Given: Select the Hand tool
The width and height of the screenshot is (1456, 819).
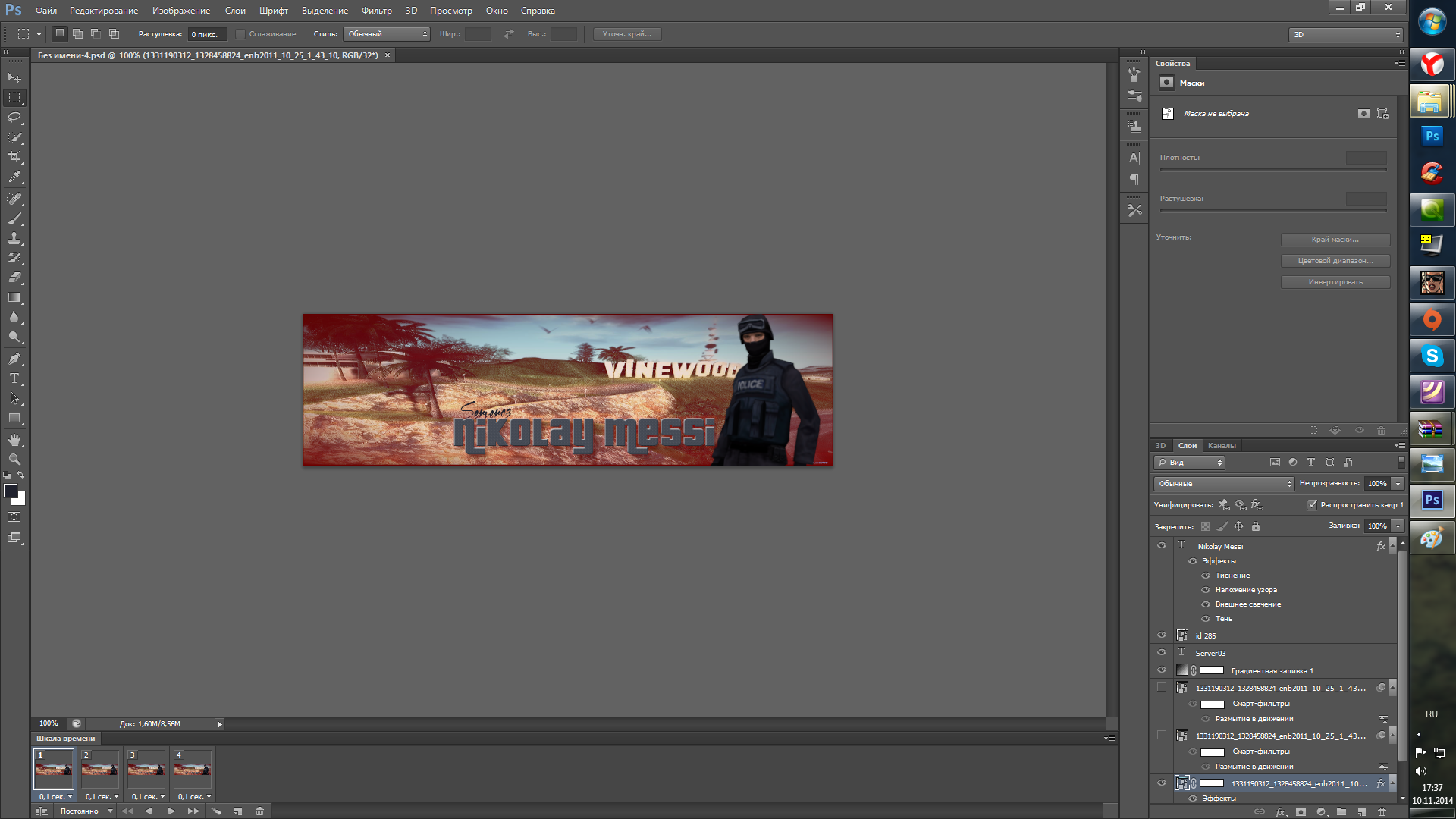Looking at the screenshot, I should (x=14, y=440).
